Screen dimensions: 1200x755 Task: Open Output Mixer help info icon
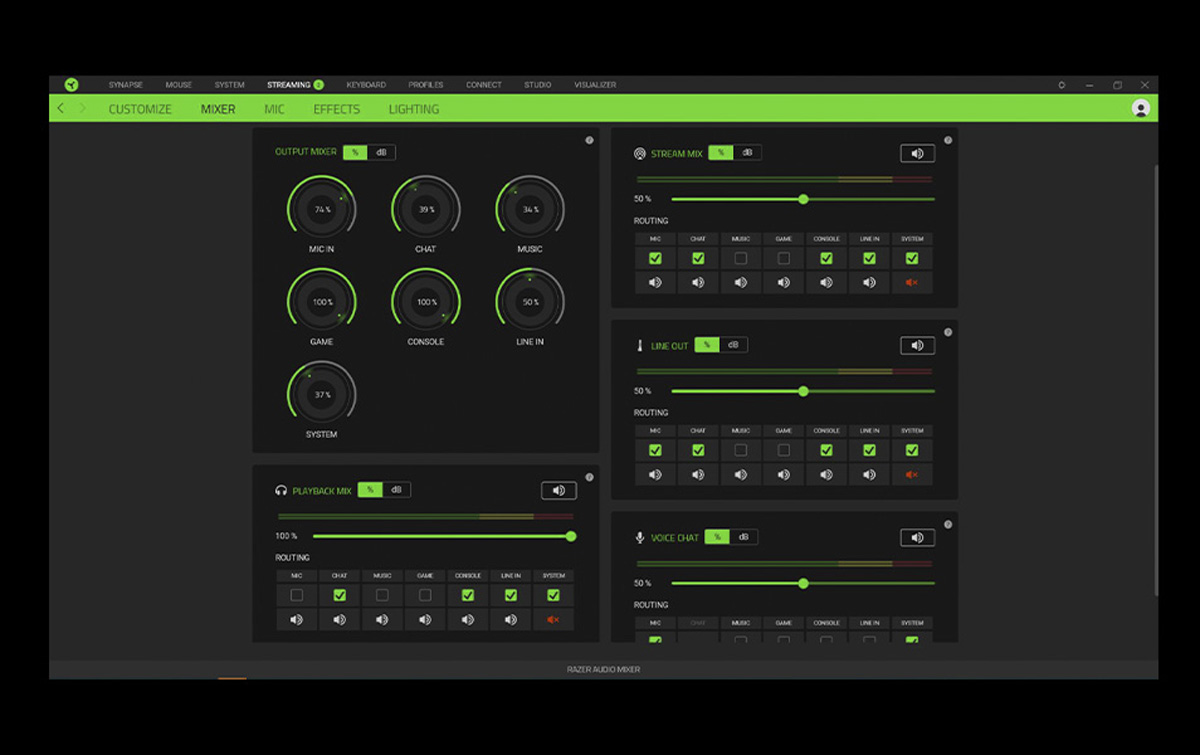pyautogui.click(x=589, y=140)
